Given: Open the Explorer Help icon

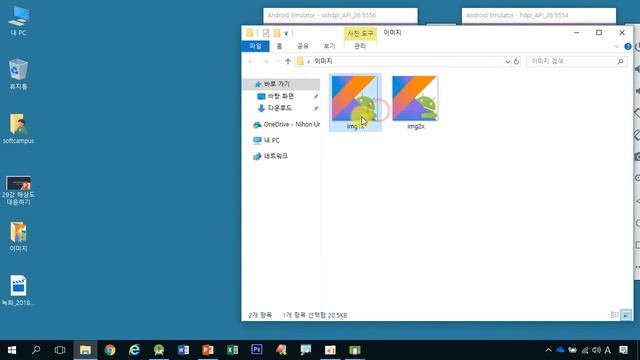Looking at the screenshot, I should click(x=628, y=47).
